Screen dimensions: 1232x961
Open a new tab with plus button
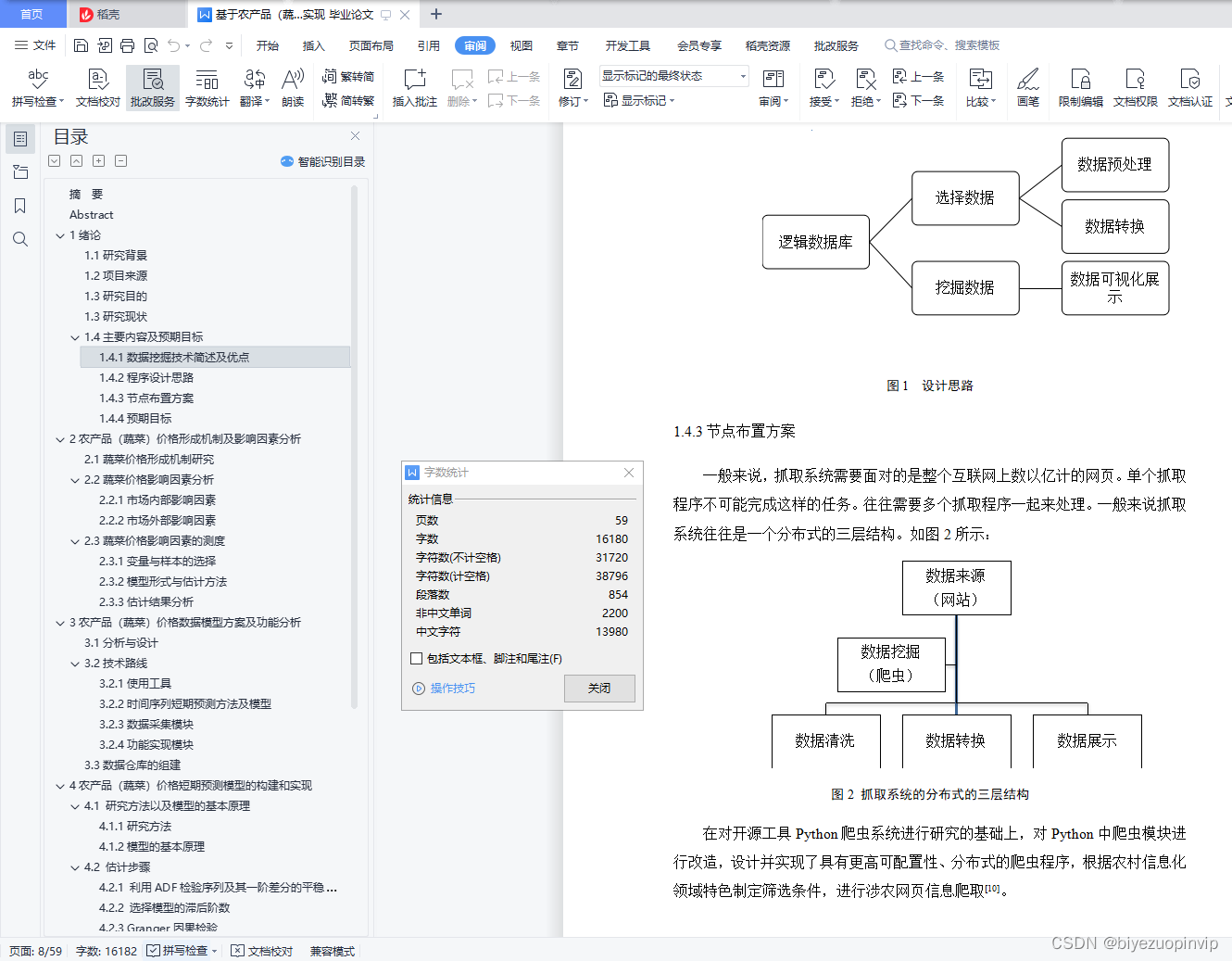pyautogui.click(x=436, y=14)
